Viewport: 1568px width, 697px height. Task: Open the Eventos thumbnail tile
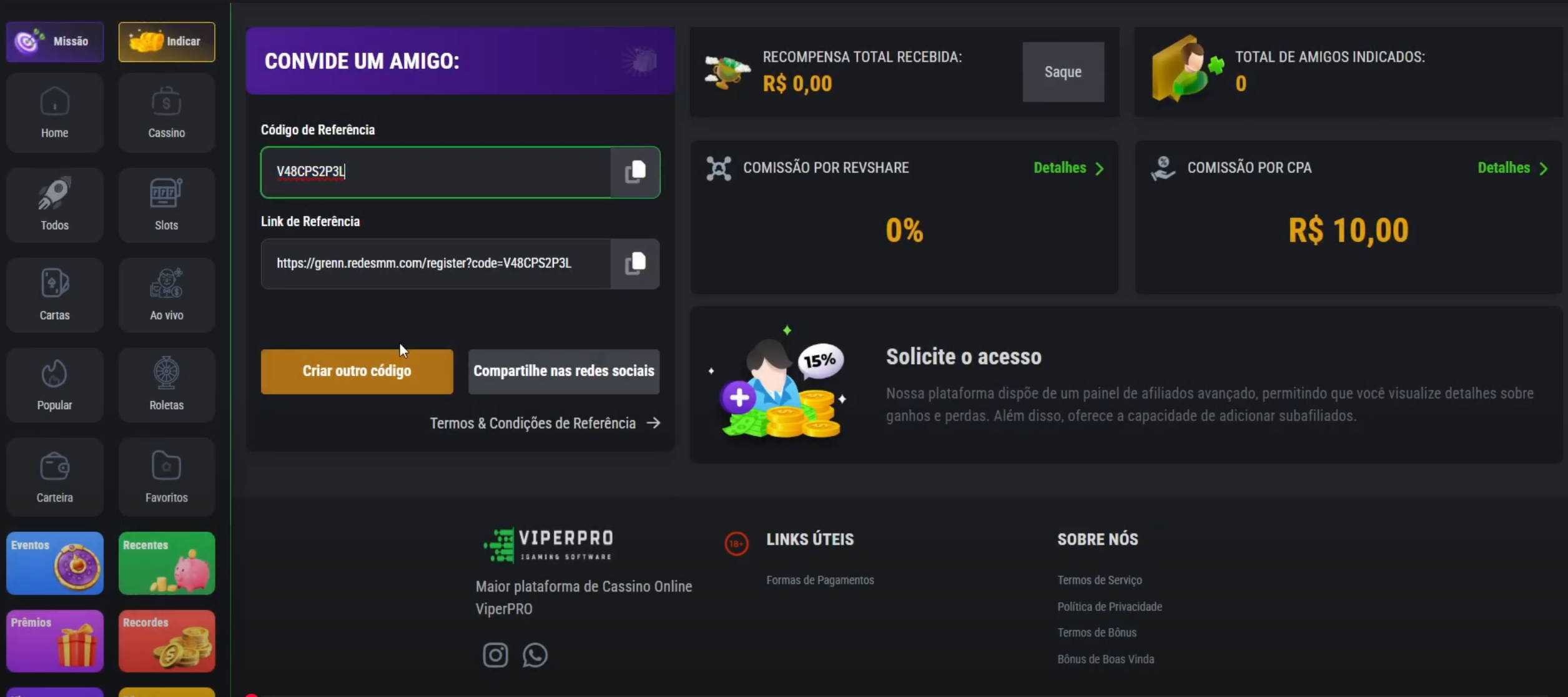tap(55, 563)
